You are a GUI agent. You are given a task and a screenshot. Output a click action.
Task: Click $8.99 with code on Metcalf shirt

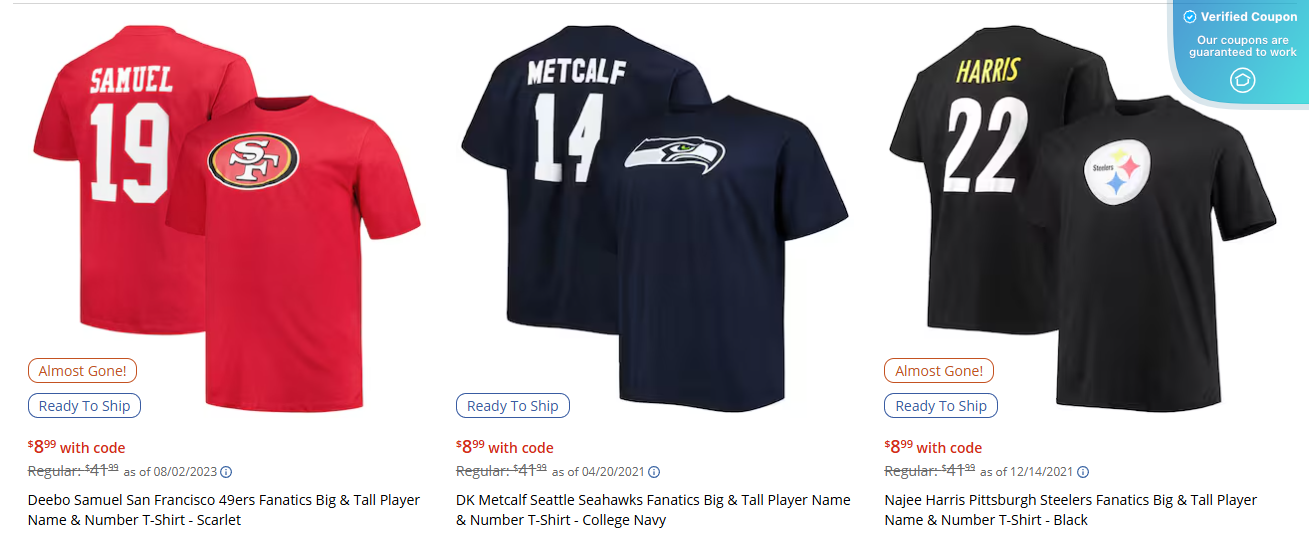[x=505, y=447]
